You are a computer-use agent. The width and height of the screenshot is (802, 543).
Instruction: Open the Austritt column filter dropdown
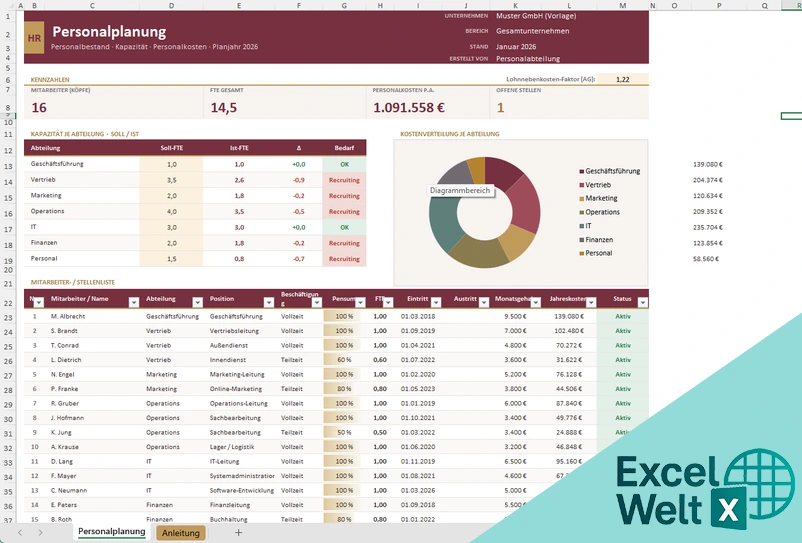click(x=483, y=303)
